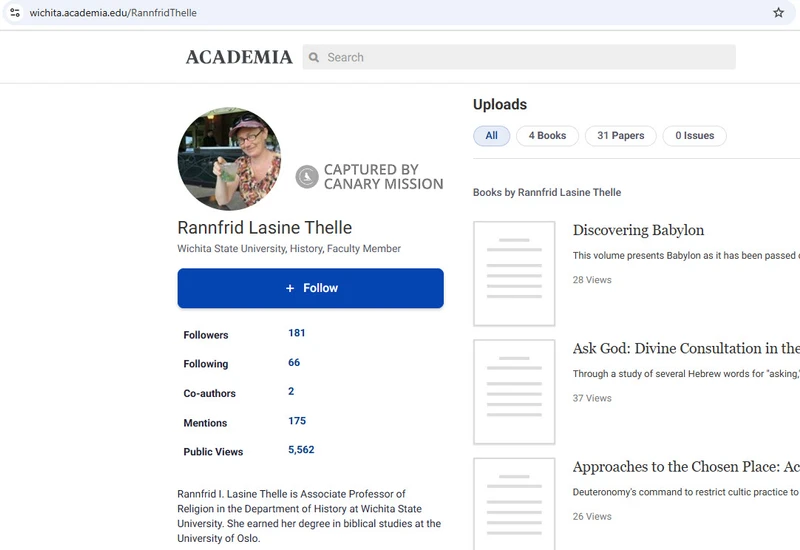Screen dimensions: 800x550
Task: Click the Ask God document thumbnail
Action: click(x=514, y=392)
